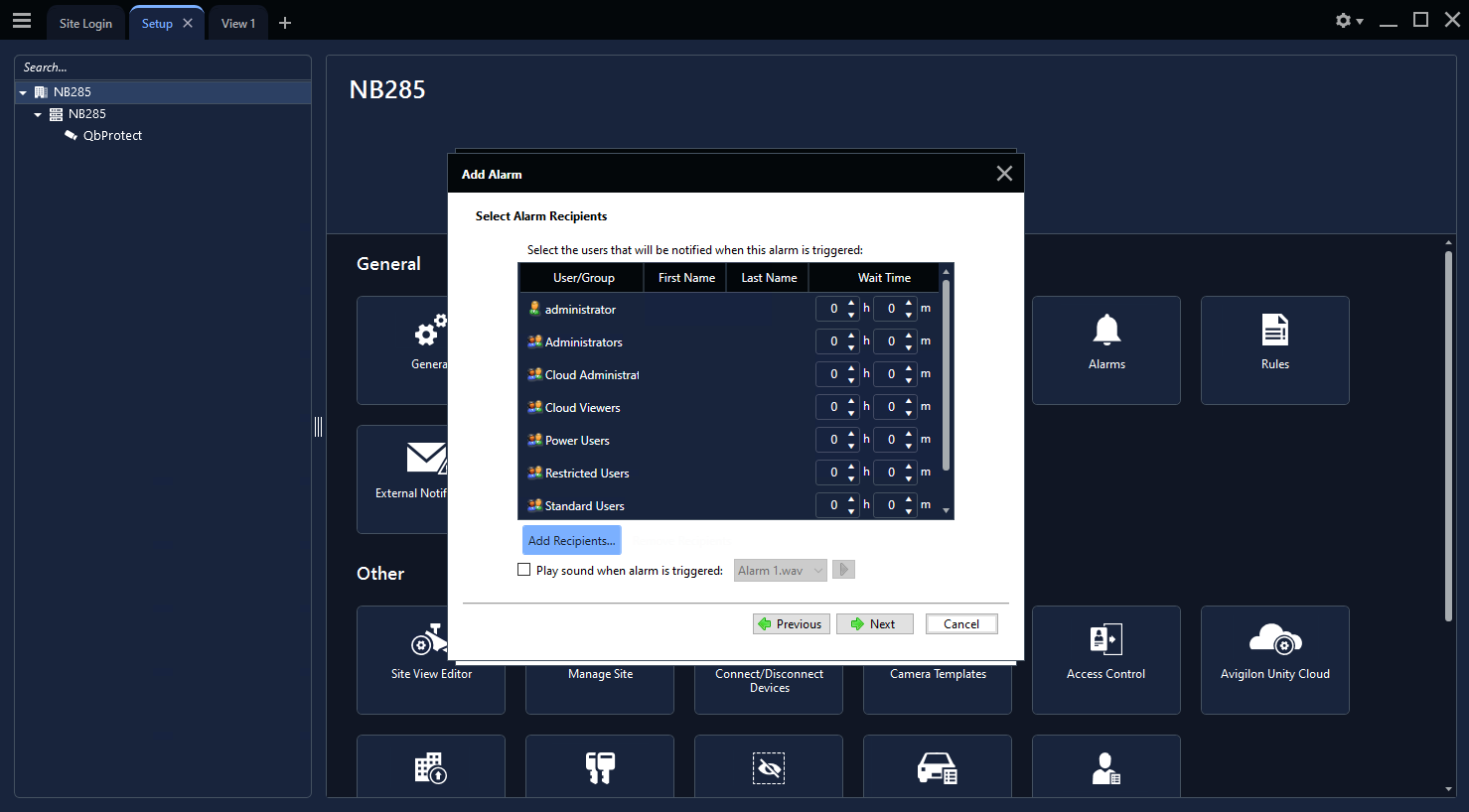The height and width of the screenshot is (812, 1469).
Task: Open the Alarms settings tile
Action: (x=1105, y=348)
